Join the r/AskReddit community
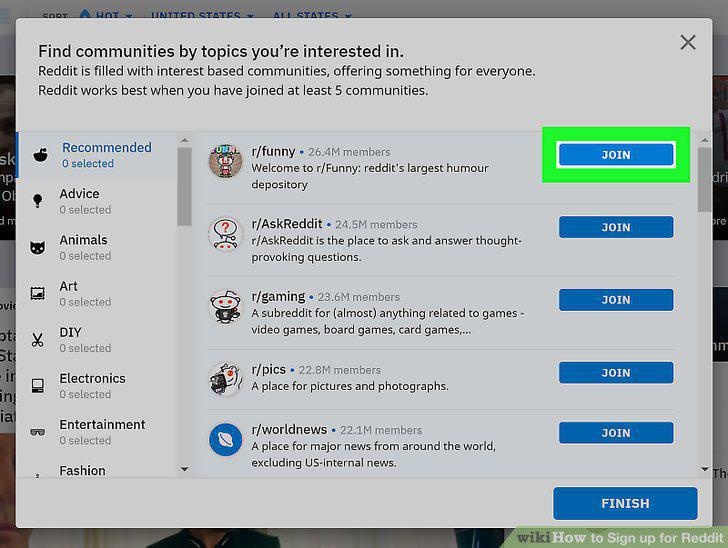The height and width of the screenshot is (548, 728). tap(616, 227)
